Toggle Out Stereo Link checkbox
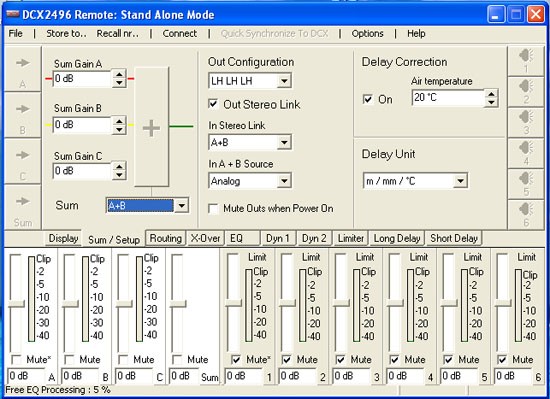 (x=213, y=104)
